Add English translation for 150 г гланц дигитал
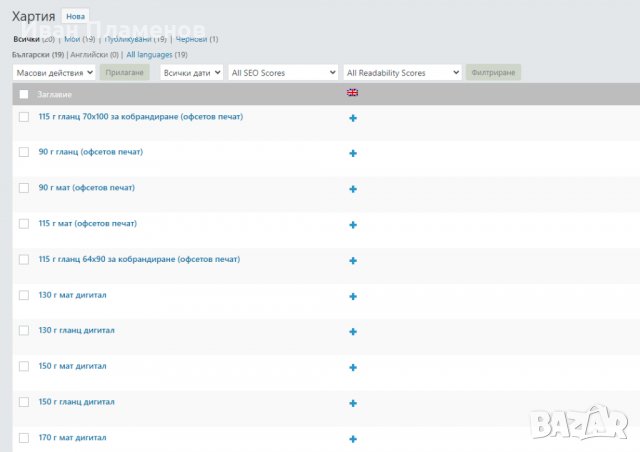 [353, 403]
